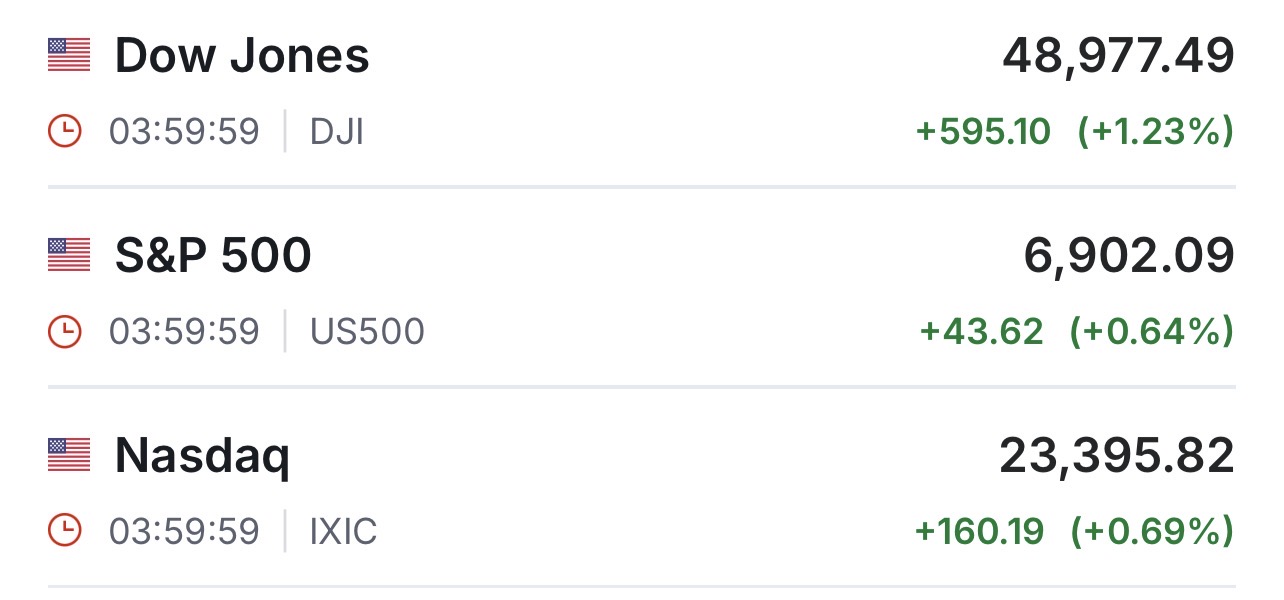Open the S&P 500 index name
Viewport: 1284px width, 600px height.
(x=213, y=256)
